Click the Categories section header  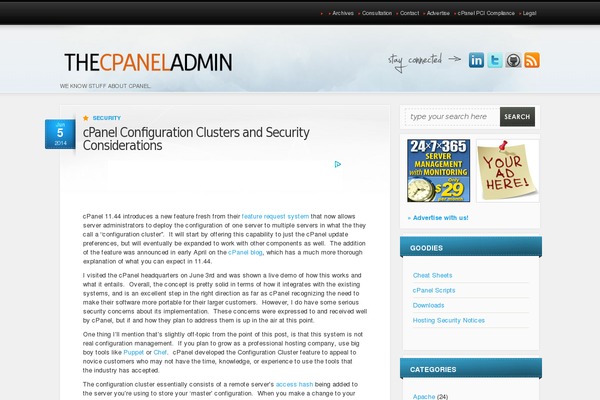click(x=471, y=368)
